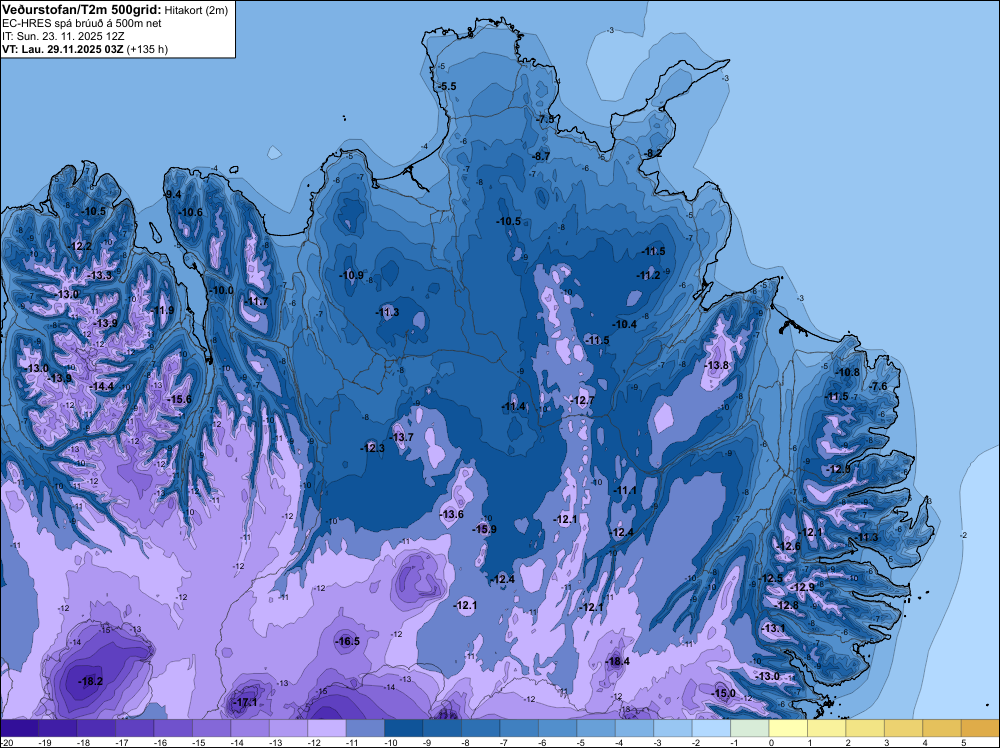The height and width of the screenshot is (748, 1000).
Task: Click the -12.2 temperature label
Action: pos(80,246)
